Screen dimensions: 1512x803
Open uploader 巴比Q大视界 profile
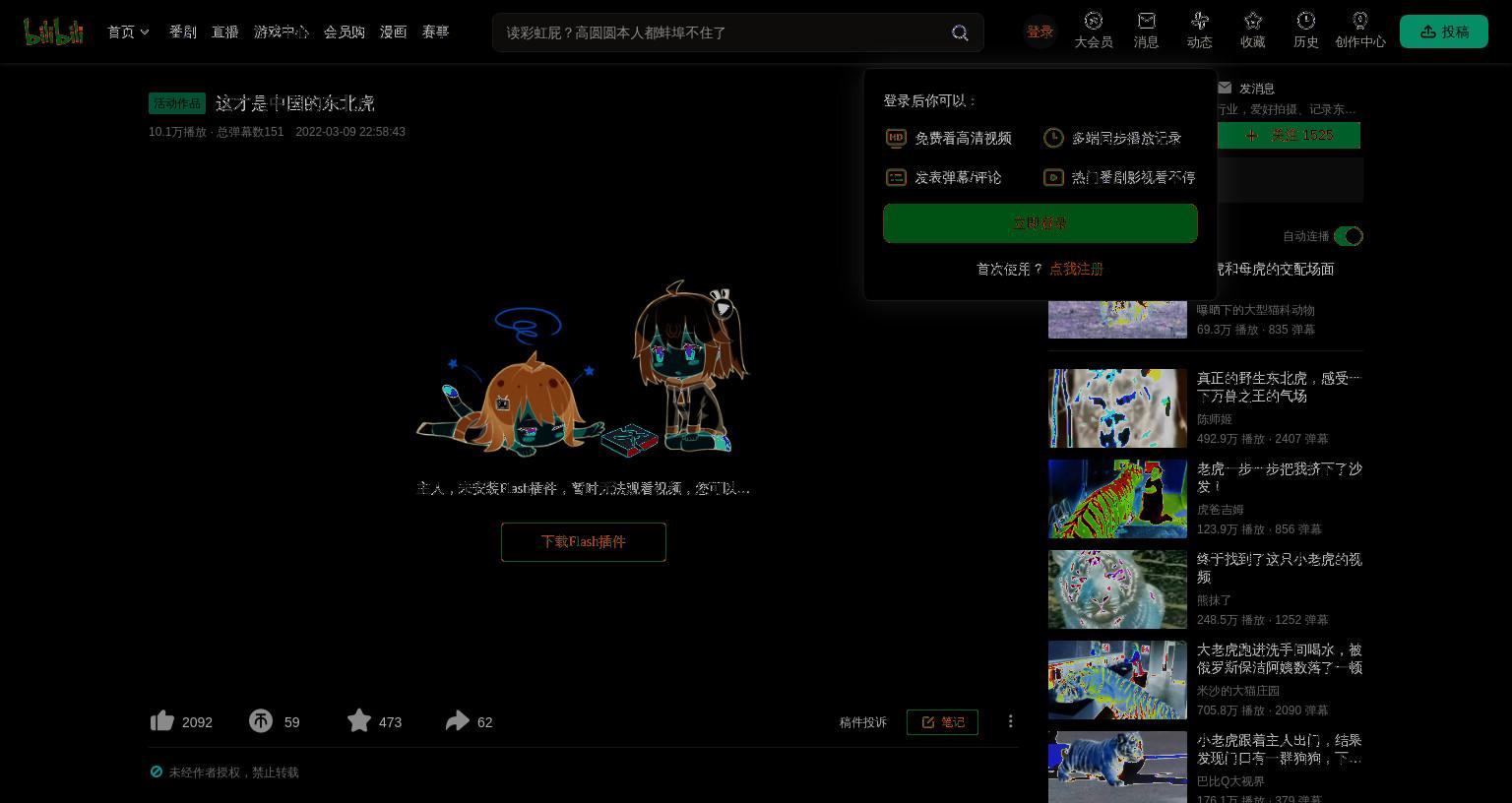pyautogui.click(x=1231, y=781)
